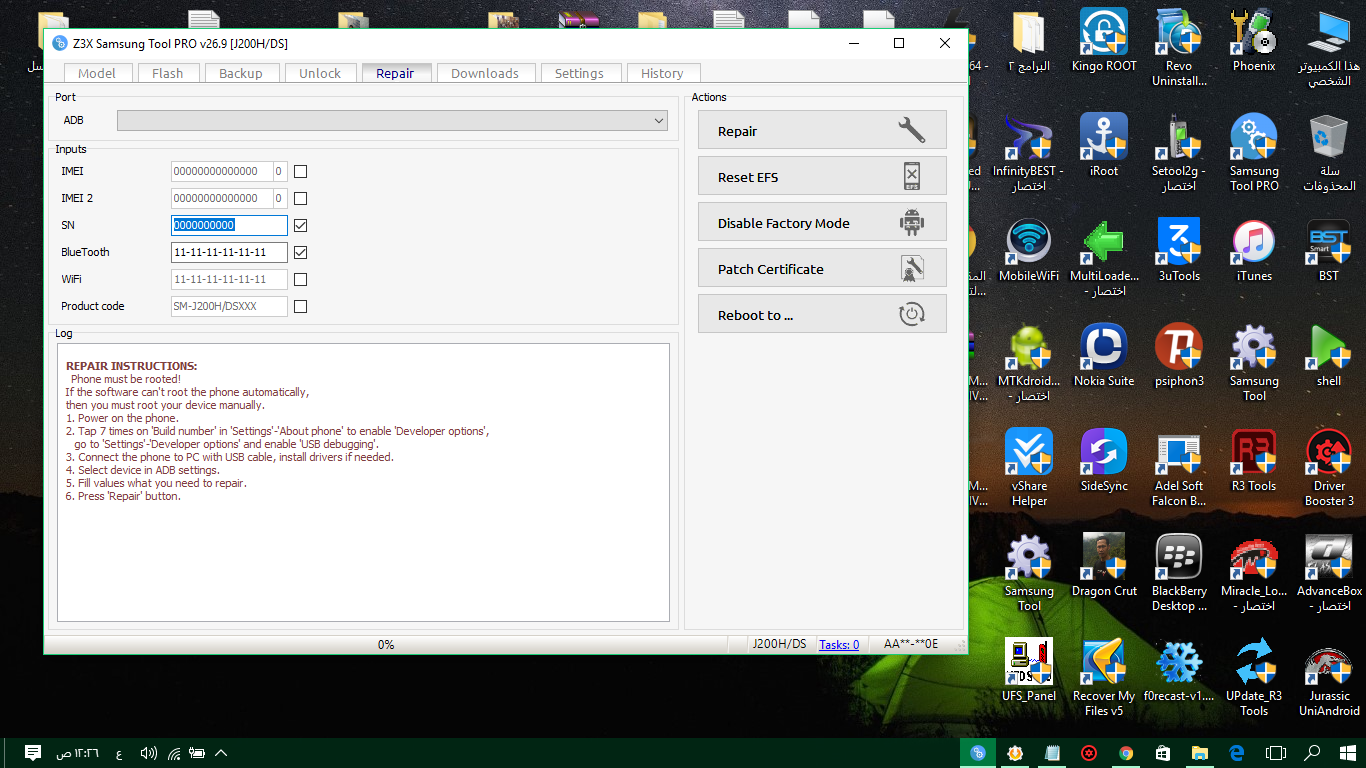Switch to the Unlock tab
Image resolution: width=1366 pixels, height=768 pixels.
320,73
